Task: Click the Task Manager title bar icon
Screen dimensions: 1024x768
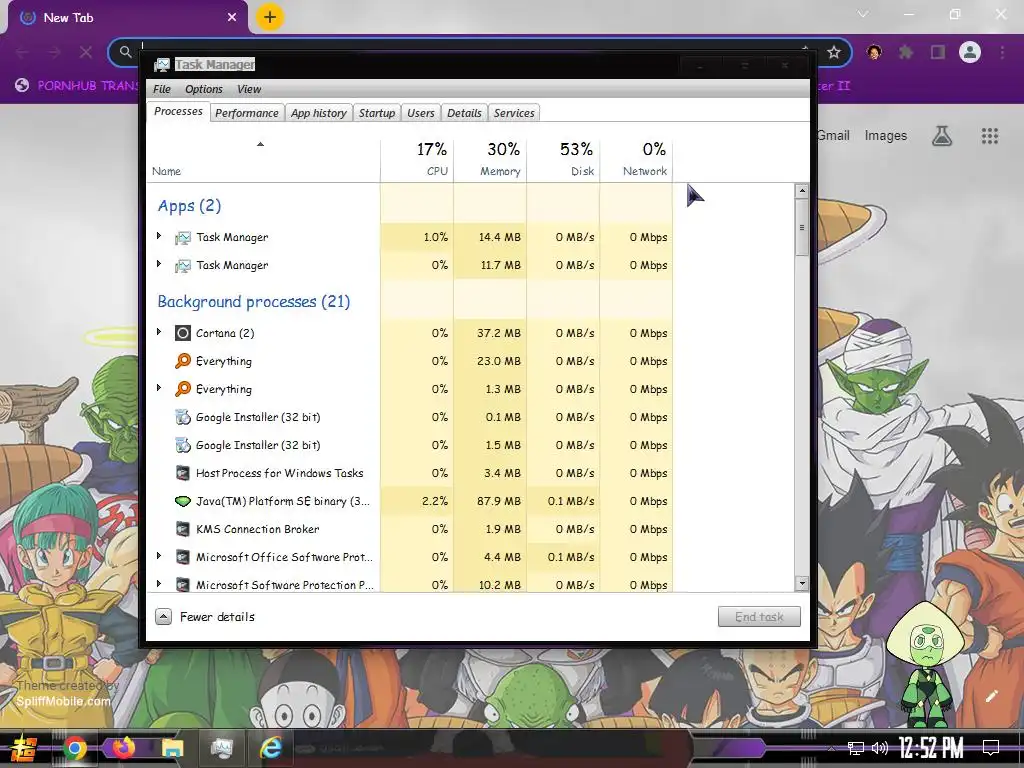Action: point(161,65)
